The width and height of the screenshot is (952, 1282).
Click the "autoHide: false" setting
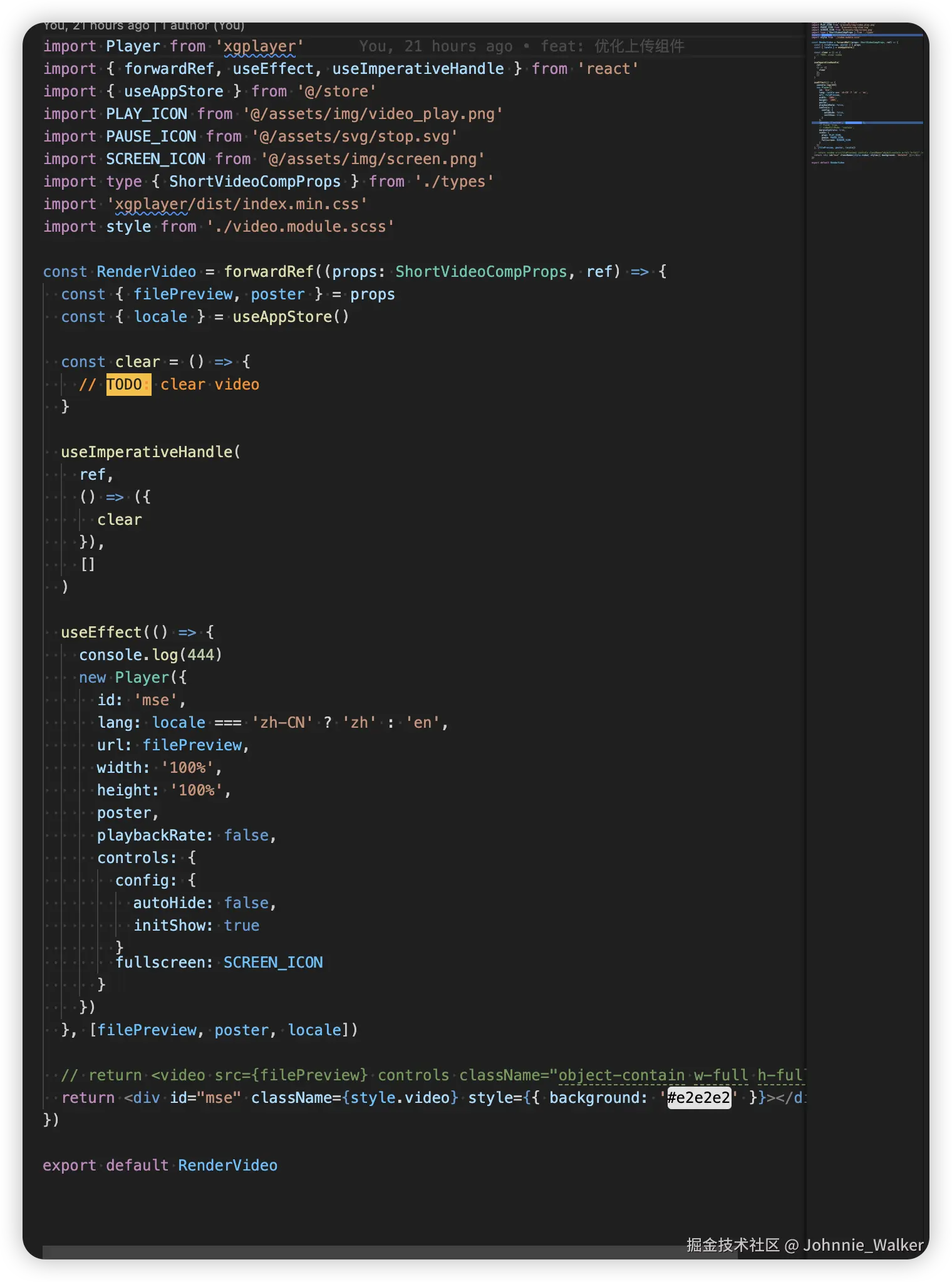pyautogui.click(x=205, y=903)
